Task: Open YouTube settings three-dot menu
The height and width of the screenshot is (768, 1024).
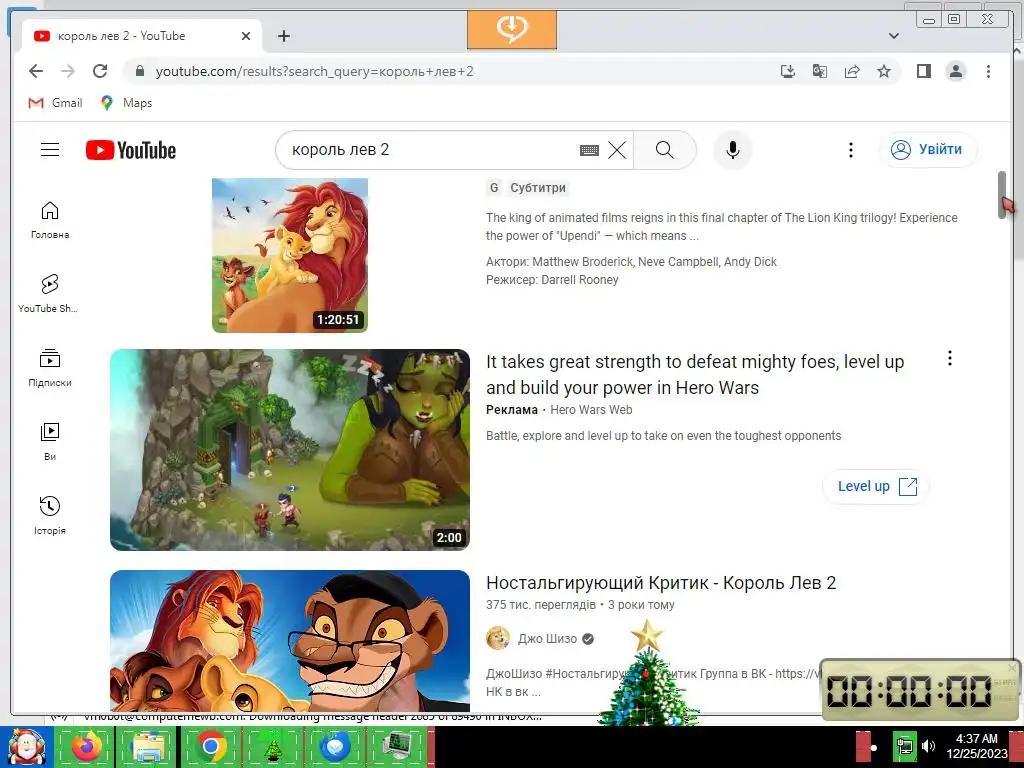Action: click(850, 150)
